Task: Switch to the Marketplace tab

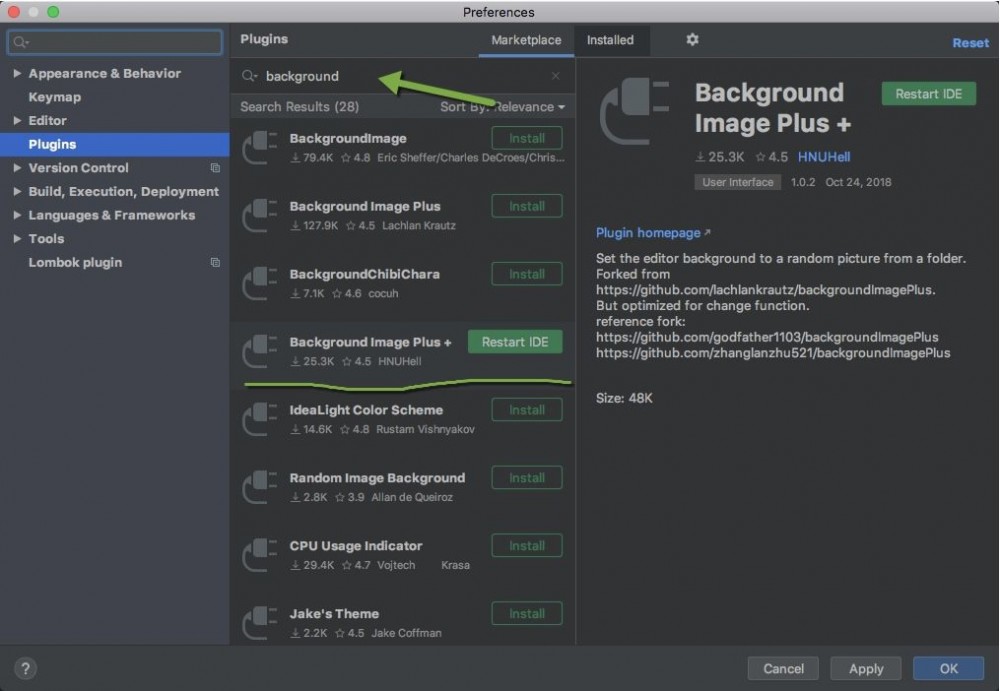Action: tap(526, 40)
